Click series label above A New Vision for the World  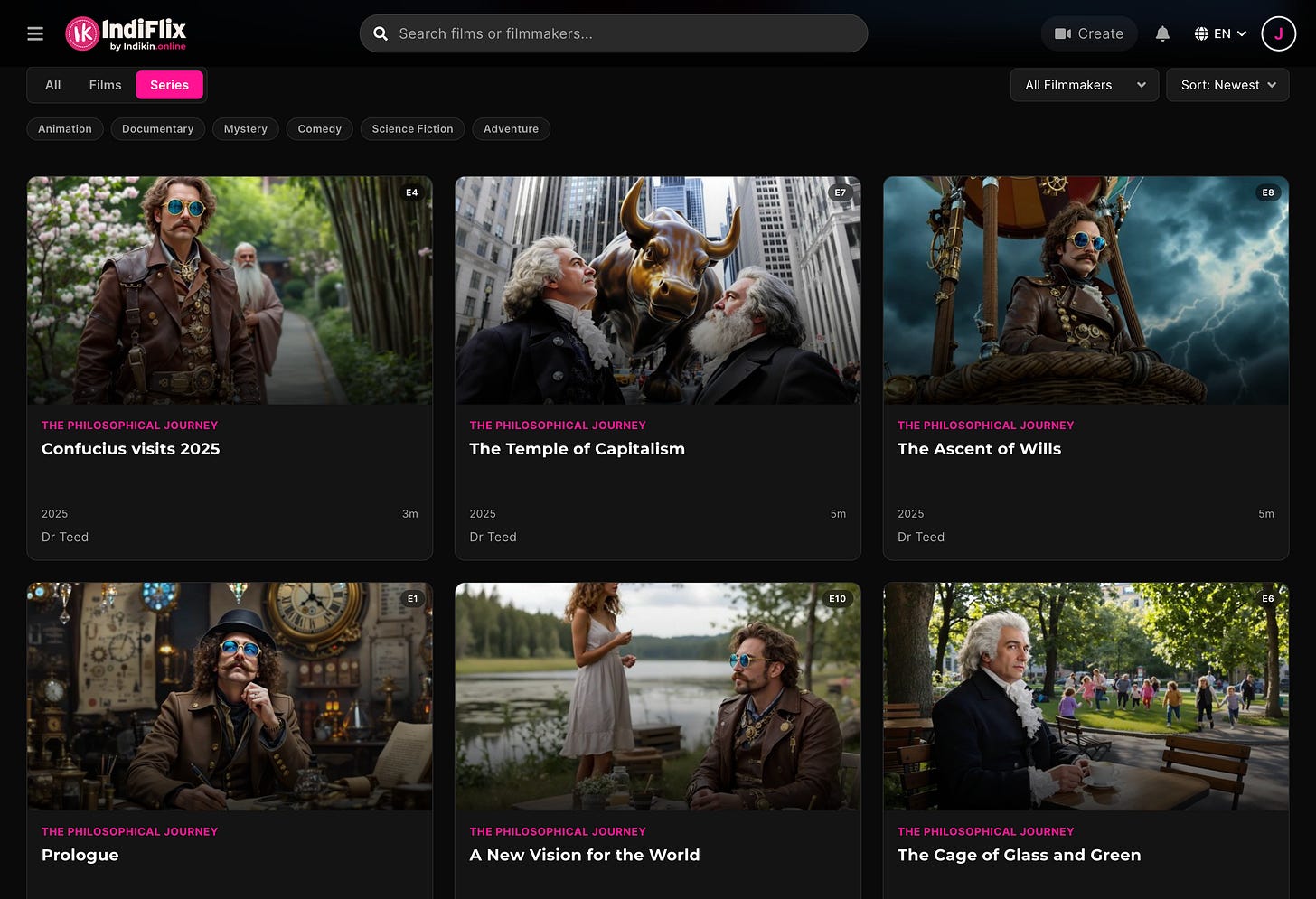(x=558, y=831)
